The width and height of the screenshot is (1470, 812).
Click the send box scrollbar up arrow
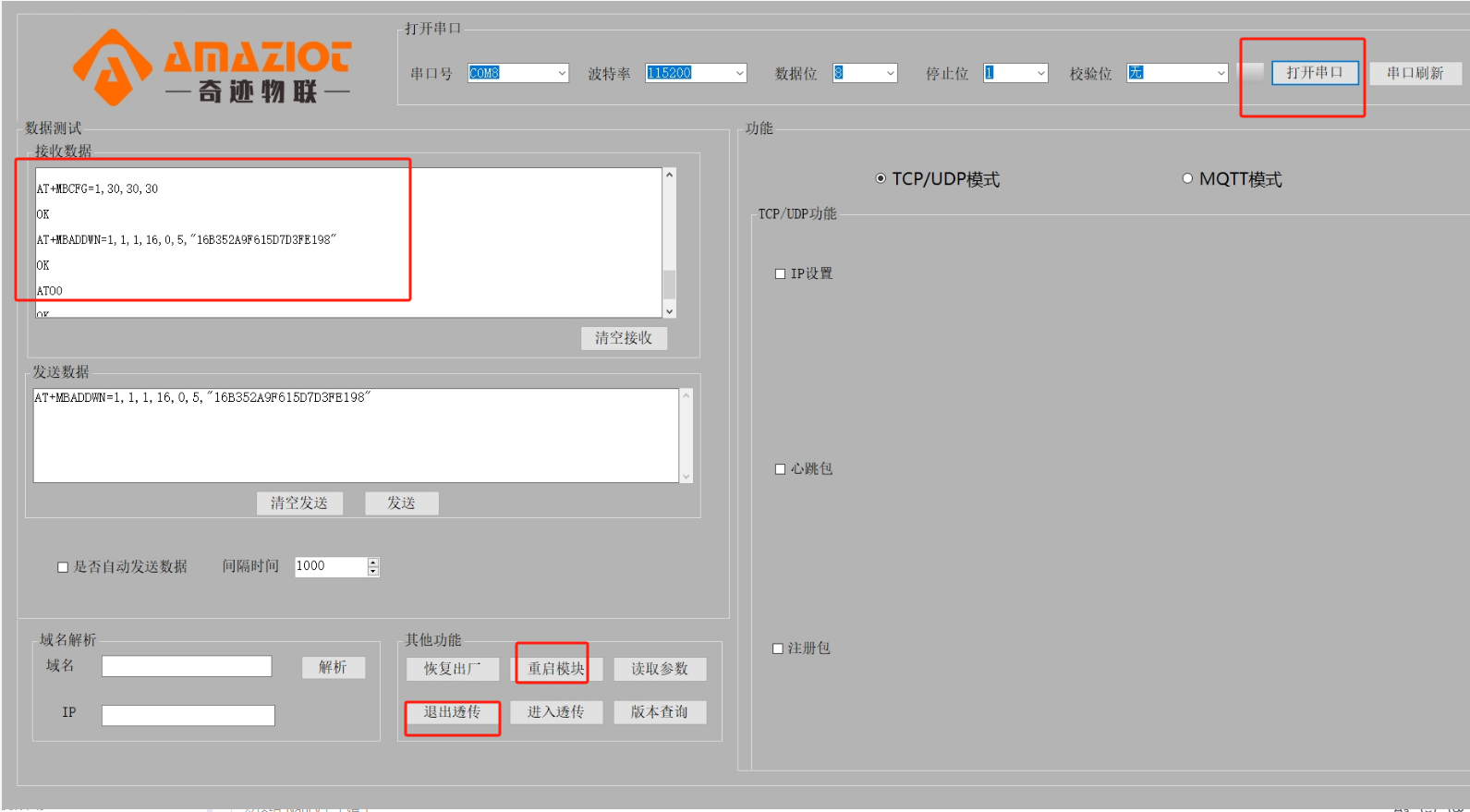point(686,395)
